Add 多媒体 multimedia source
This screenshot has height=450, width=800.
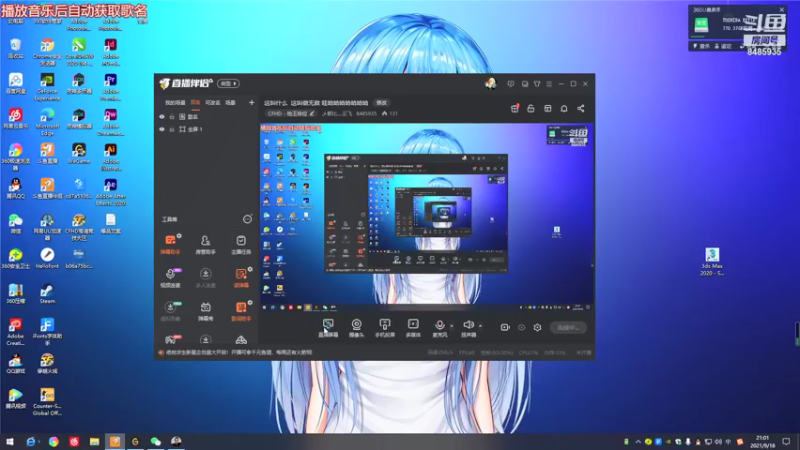click(x=413, y=328)
